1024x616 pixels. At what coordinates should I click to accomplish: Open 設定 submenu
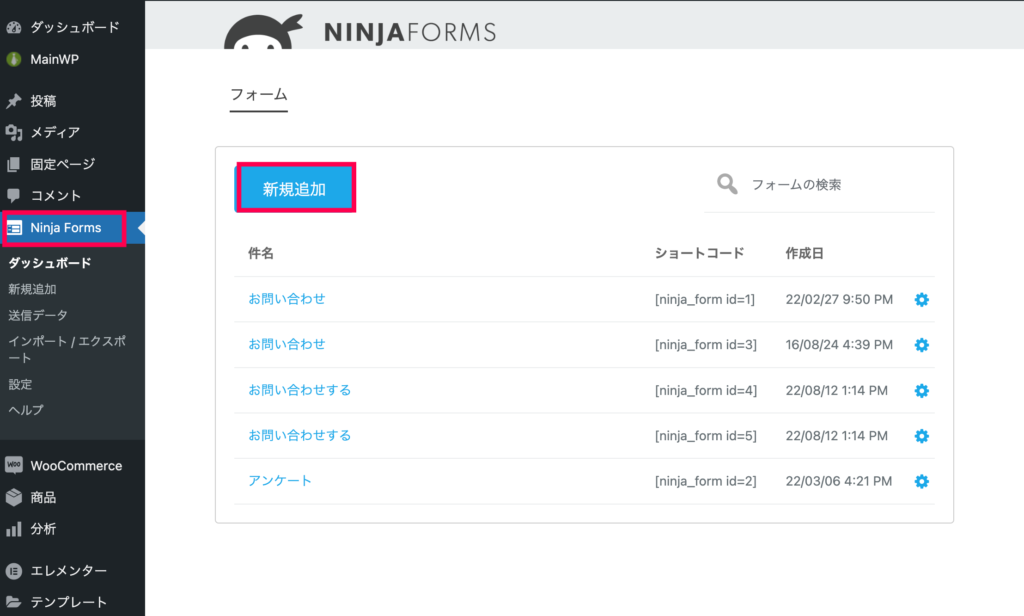click(x=20, y=384)
